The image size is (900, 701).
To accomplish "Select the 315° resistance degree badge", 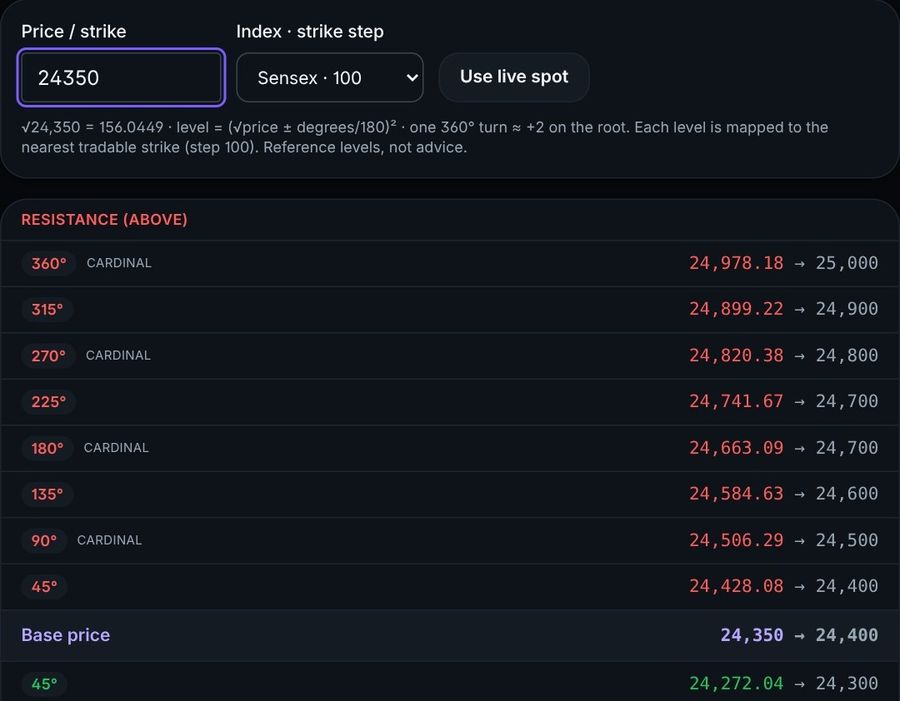I will click(x=47, y=309).
